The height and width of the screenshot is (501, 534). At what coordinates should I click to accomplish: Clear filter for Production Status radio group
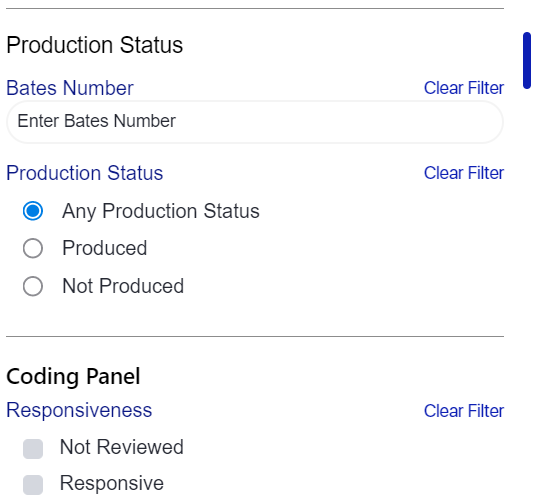[x=464, y=173]
